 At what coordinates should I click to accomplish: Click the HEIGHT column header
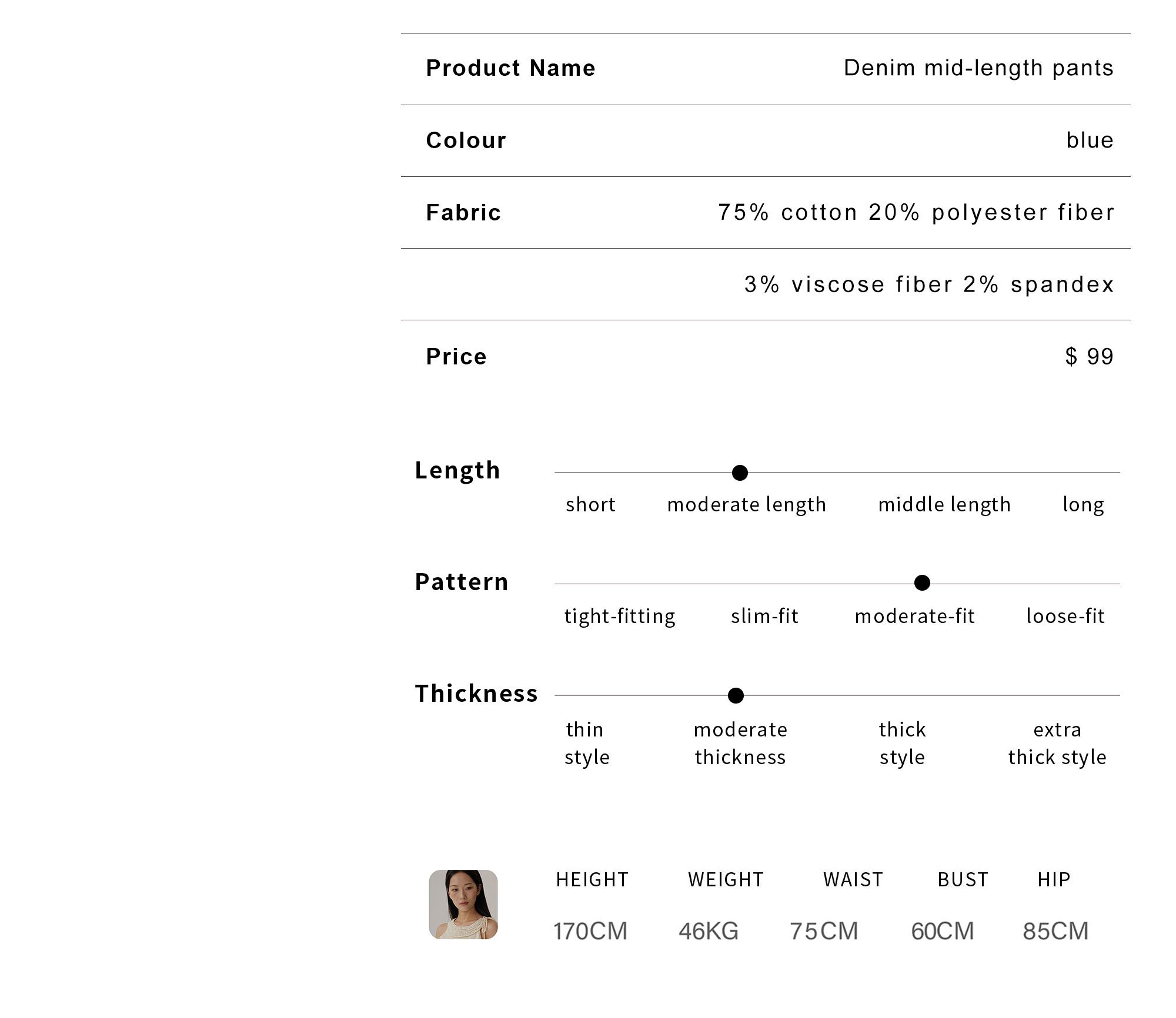[x=592, y=879]
